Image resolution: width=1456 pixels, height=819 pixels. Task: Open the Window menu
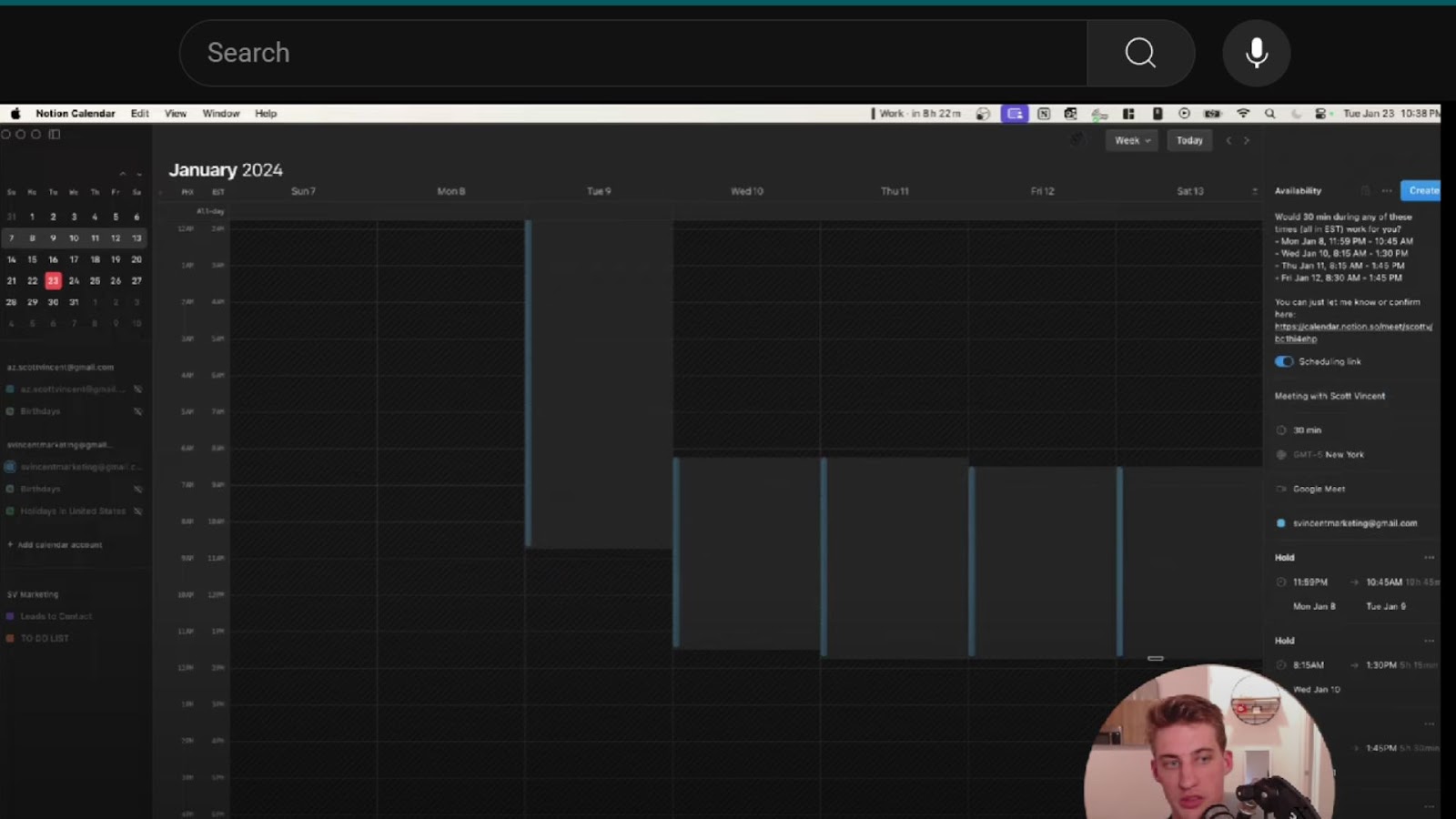(221, 114)
